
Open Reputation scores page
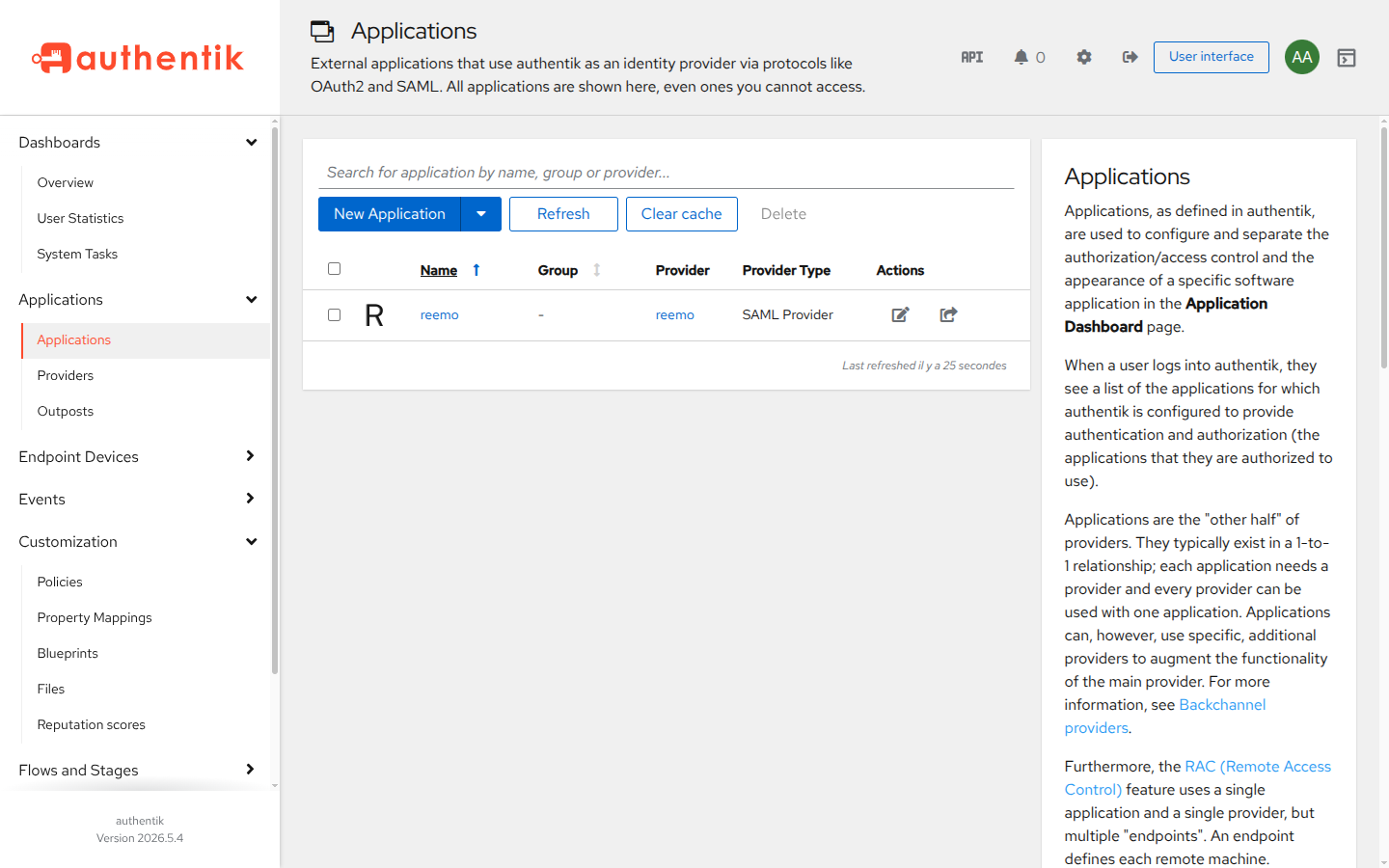tap(92, 724)
